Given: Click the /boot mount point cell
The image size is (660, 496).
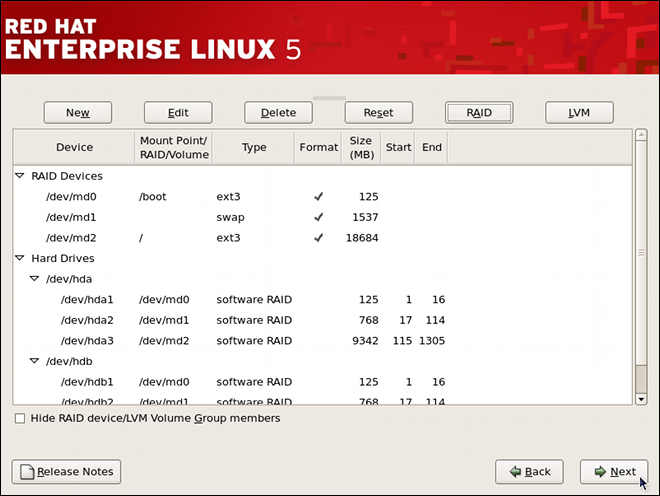Looking at the screenshot, I should 152,197.
